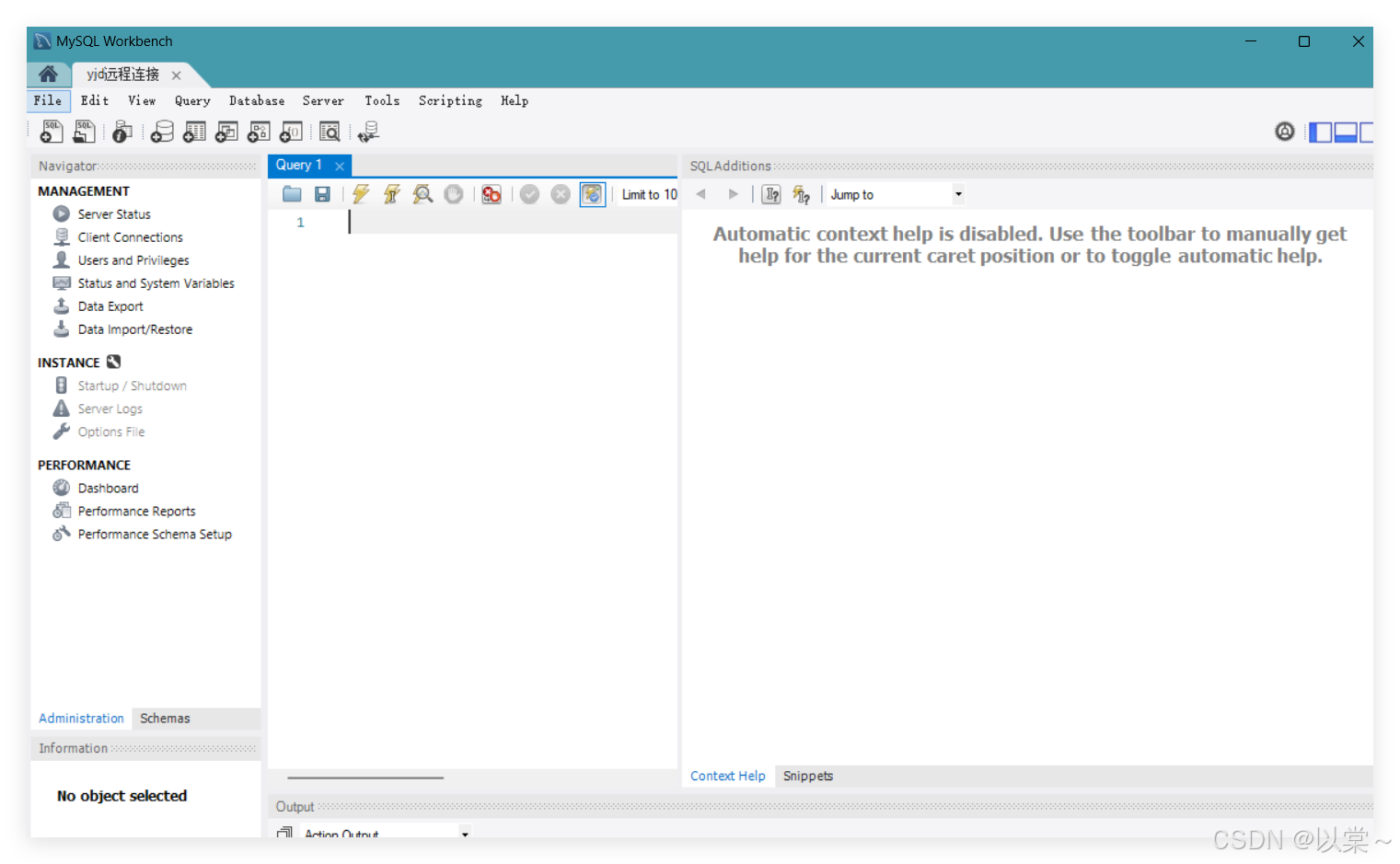Open the Scripting menu

pyautogui.click(x=450, y=101)
